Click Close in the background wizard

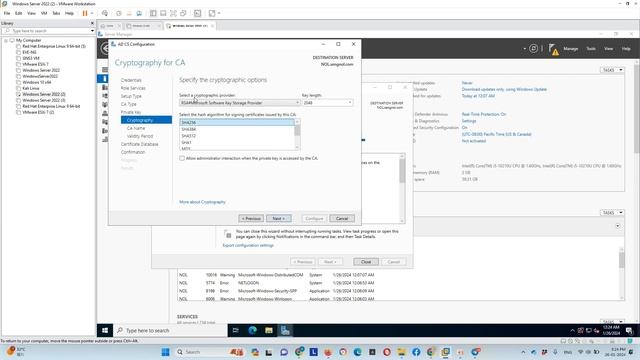[366, 262]
